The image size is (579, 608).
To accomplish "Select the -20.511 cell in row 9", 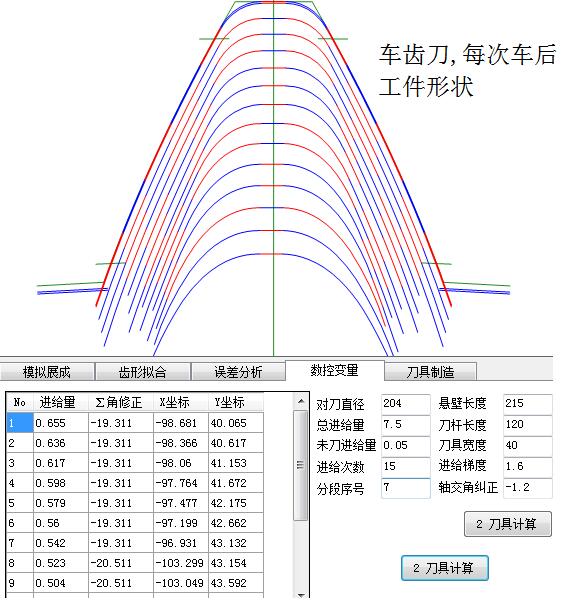I will point(121,583).
